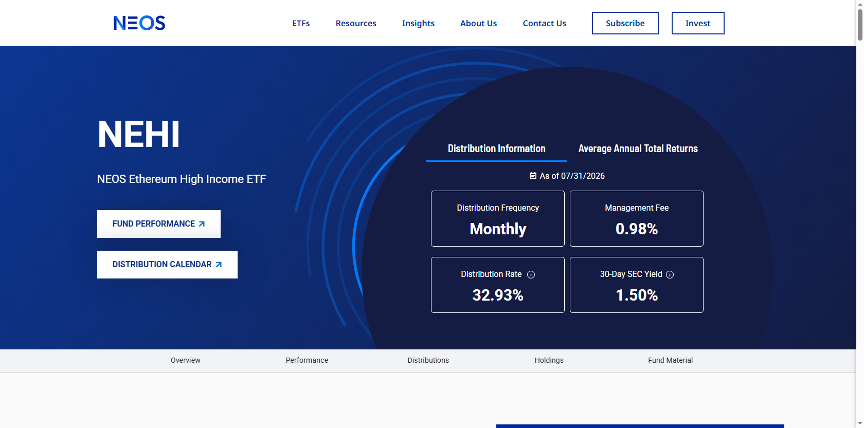The width and height of the screenshot is (864, 428).
Task: Switch to Average Annual Total Returns tab
Action: pos(638,149)
